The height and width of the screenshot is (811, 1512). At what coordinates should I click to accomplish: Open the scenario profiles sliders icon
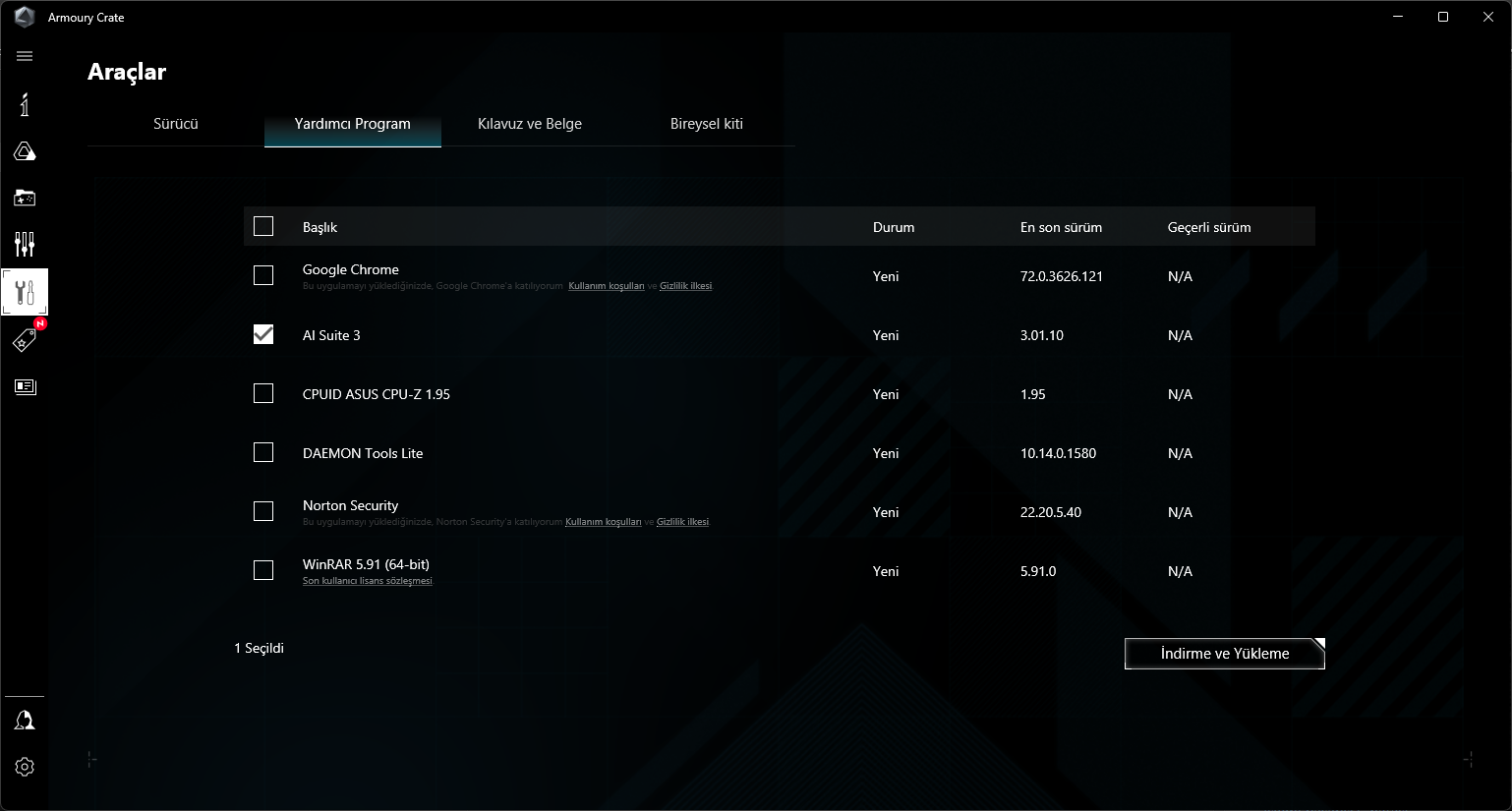(25, 244)
